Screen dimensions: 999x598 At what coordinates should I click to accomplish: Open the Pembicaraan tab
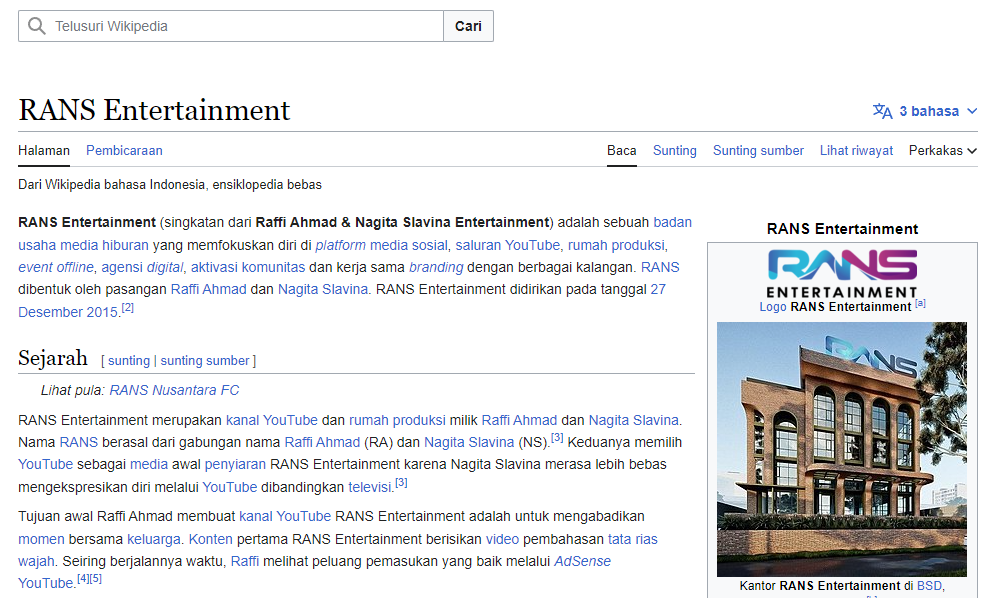point(124,151)
